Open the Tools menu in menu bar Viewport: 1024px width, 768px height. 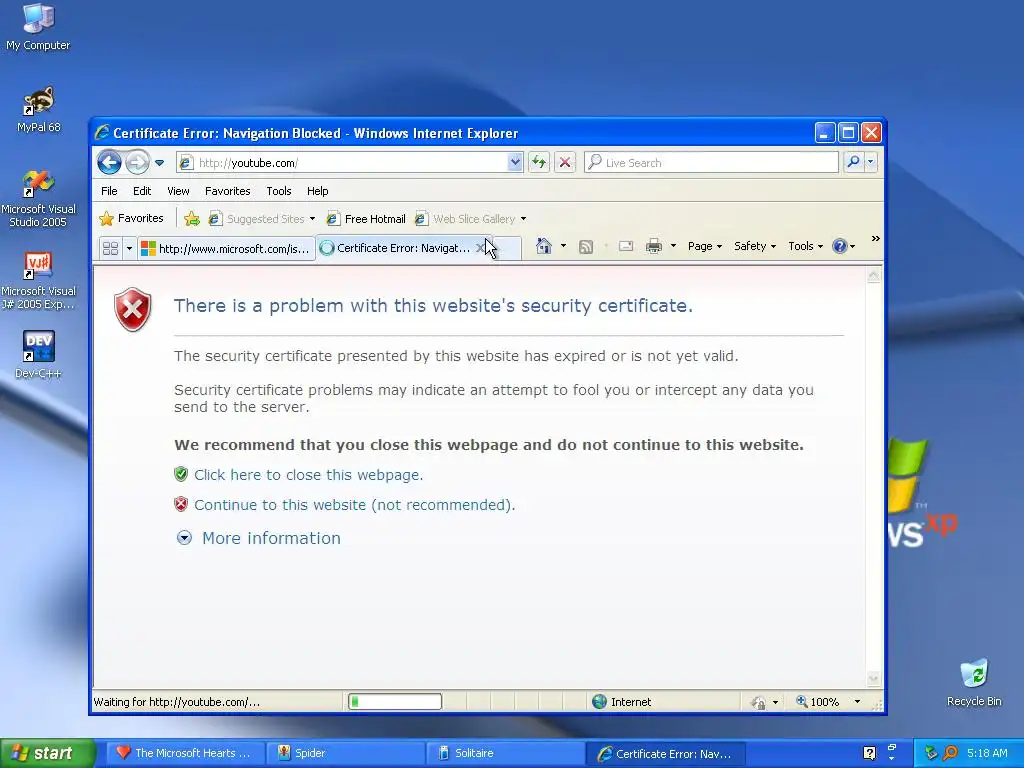tap(279, 191)
